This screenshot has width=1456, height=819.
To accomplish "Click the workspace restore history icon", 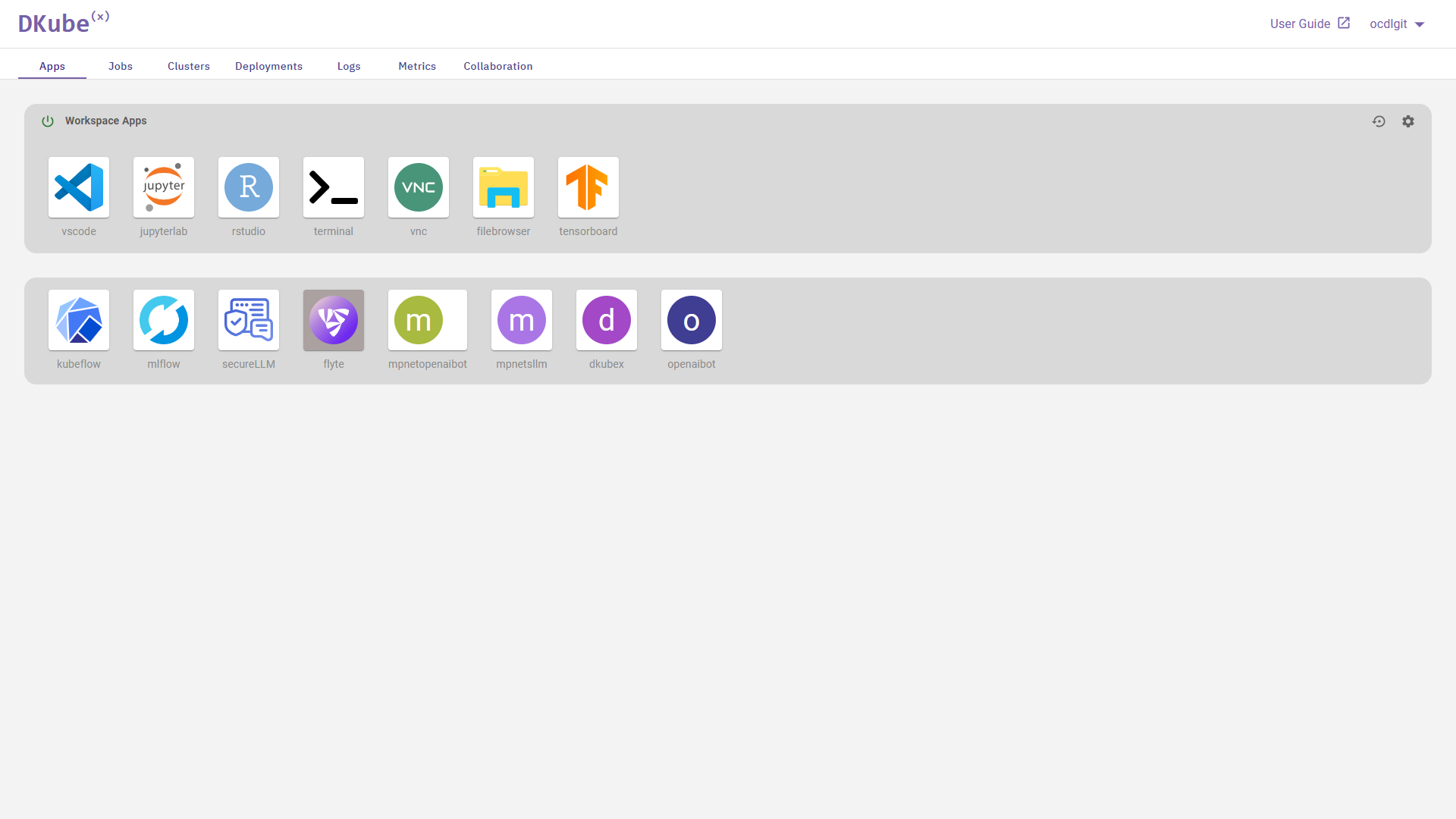I will [1379, 121].
